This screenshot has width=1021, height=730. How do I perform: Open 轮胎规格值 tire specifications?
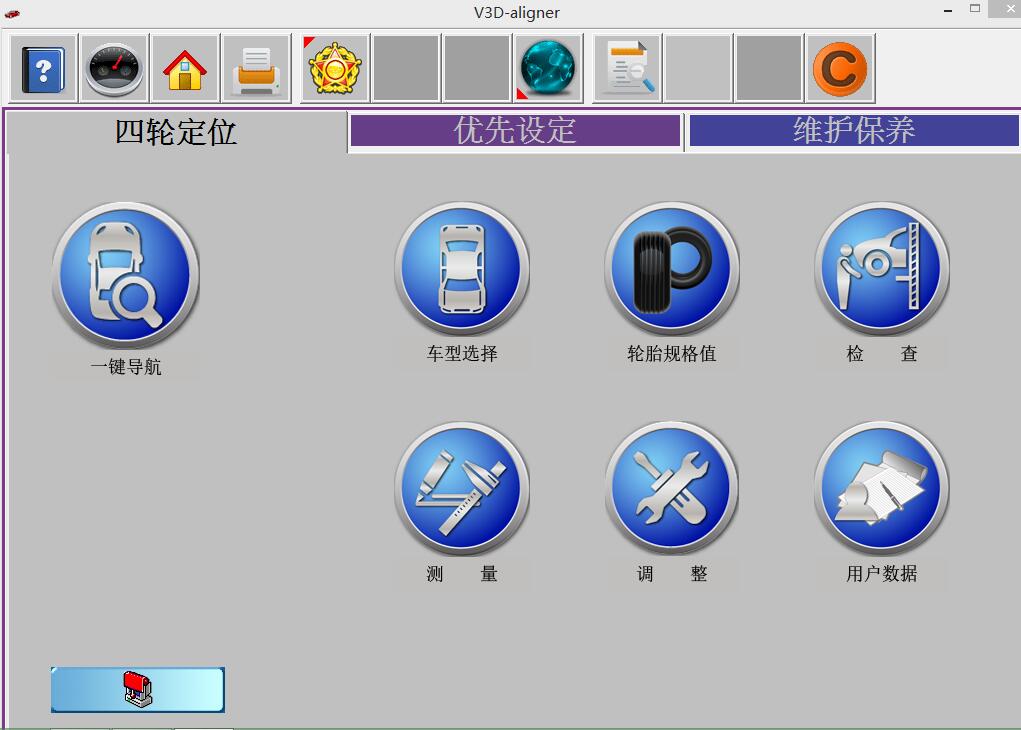click(x=672, y=270)
